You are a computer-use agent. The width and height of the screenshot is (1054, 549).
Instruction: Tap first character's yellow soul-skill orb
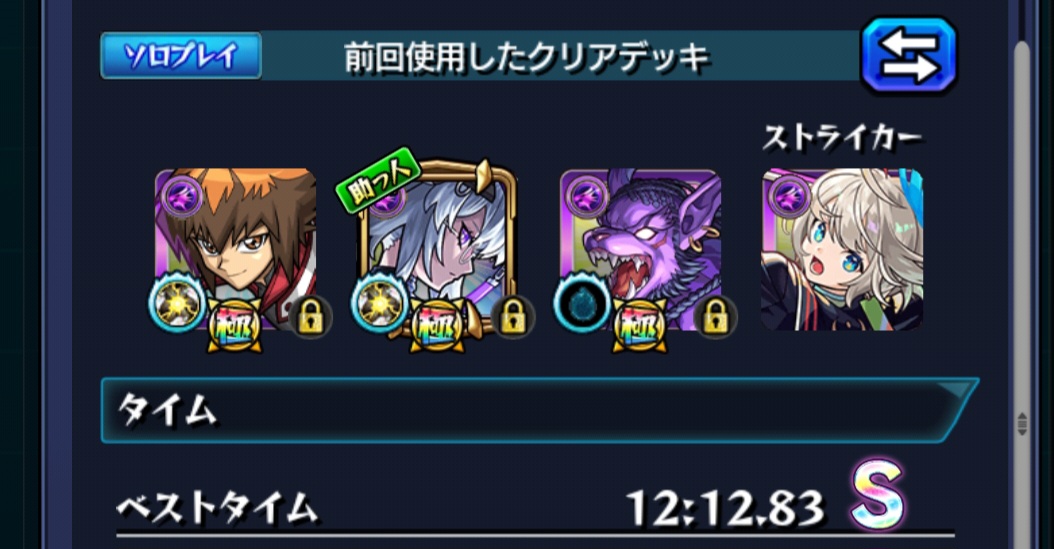(x=177, y=304)
